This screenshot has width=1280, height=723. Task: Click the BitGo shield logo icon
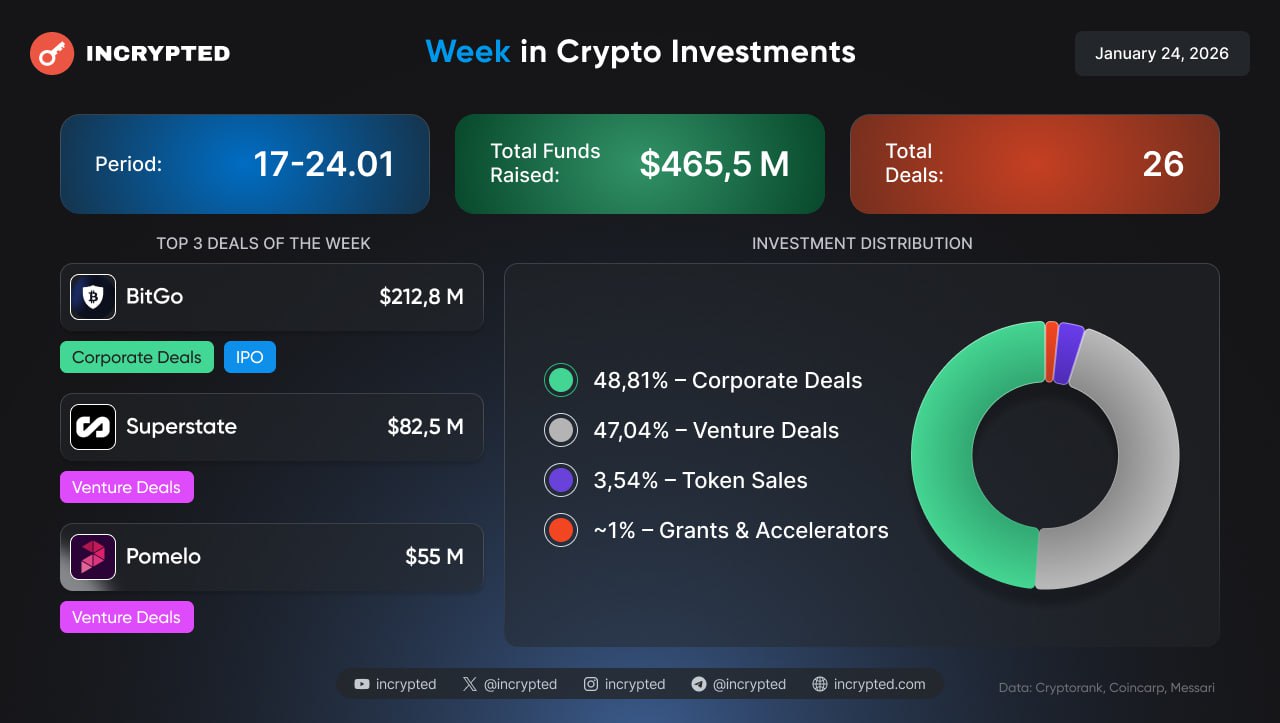[x=93, y=297]
